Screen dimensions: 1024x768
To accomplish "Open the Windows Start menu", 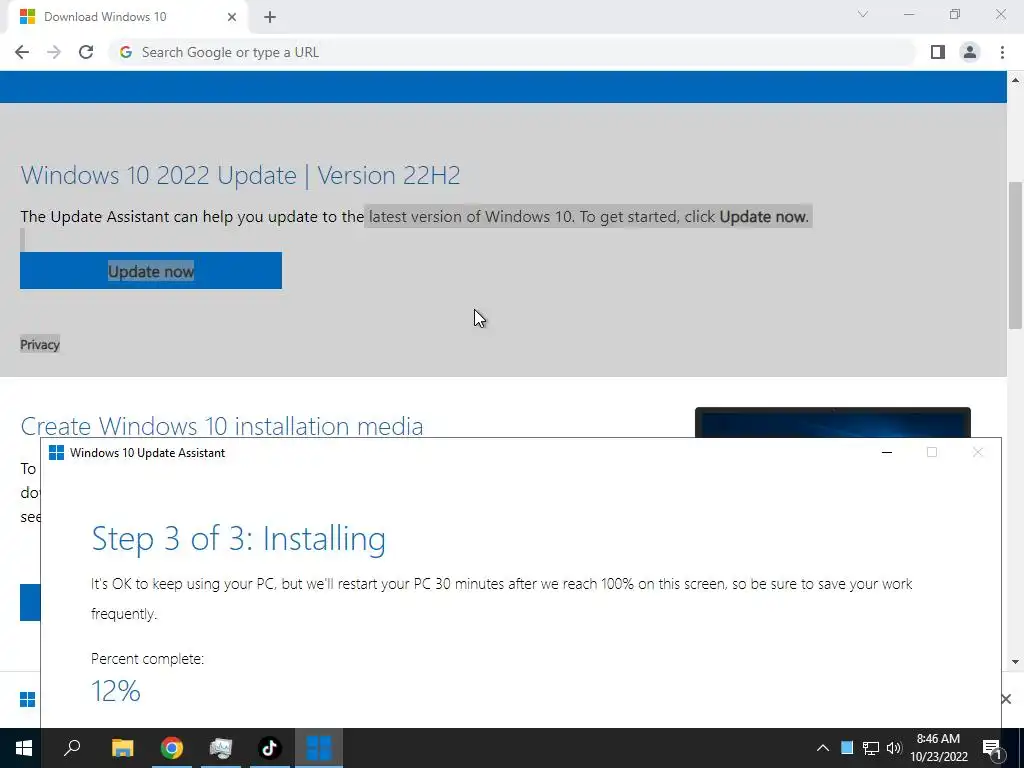I will [24, 748].
